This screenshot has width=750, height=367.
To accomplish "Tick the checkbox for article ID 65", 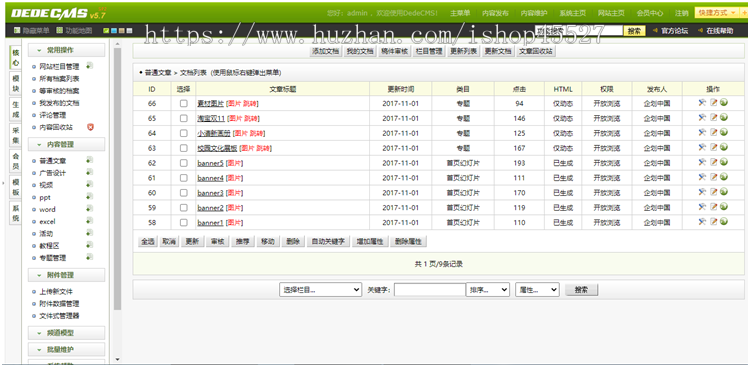I will [184, 118].
